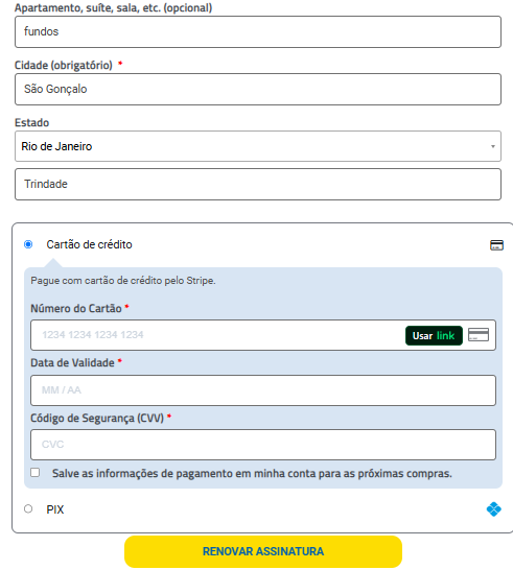Click the Pague com cartão Stripe text
The image size is (514, 570).
[123, 281]
